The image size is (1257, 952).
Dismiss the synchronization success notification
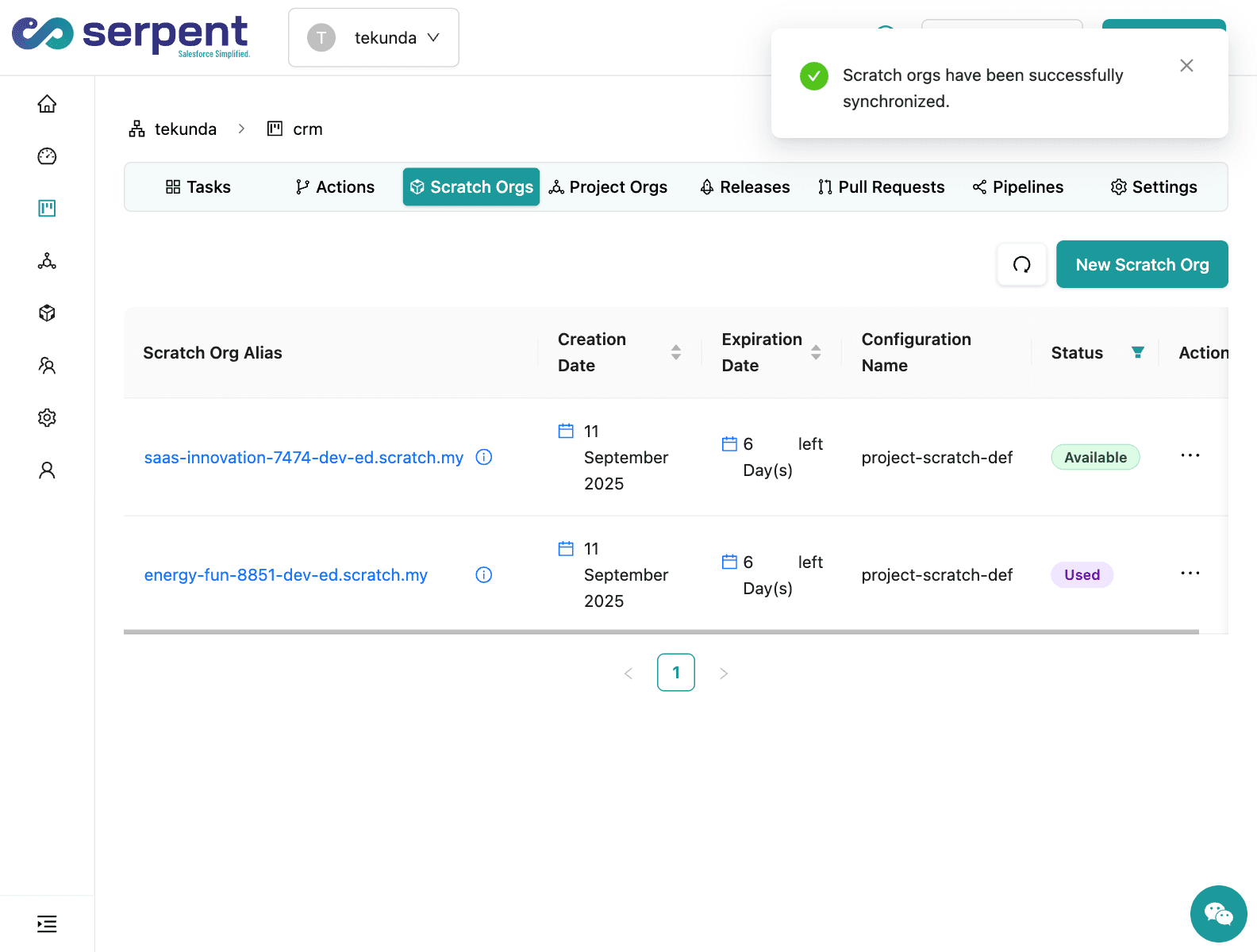click(x=1186, y=66)
